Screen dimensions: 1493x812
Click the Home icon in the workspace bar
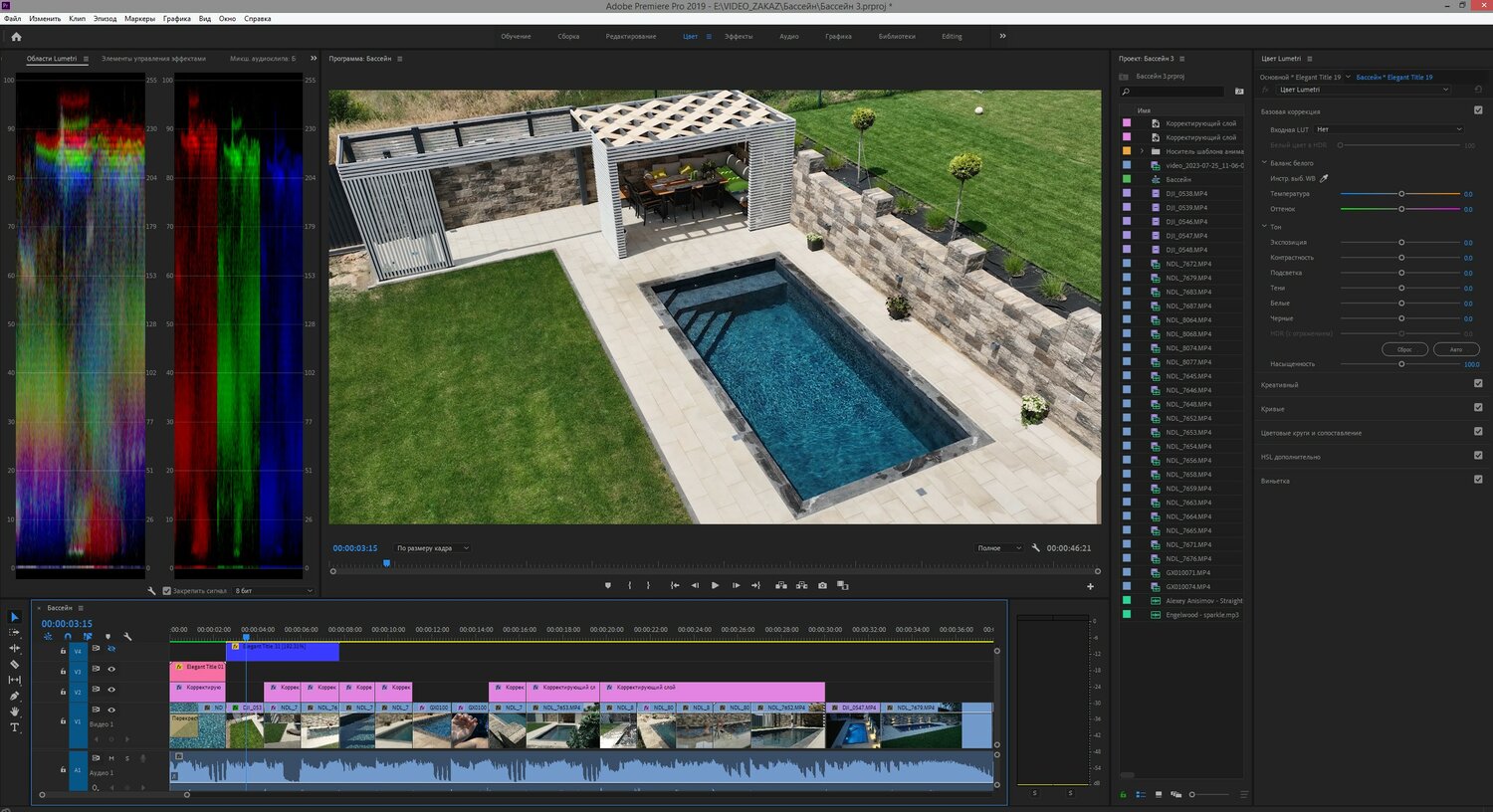16,37
